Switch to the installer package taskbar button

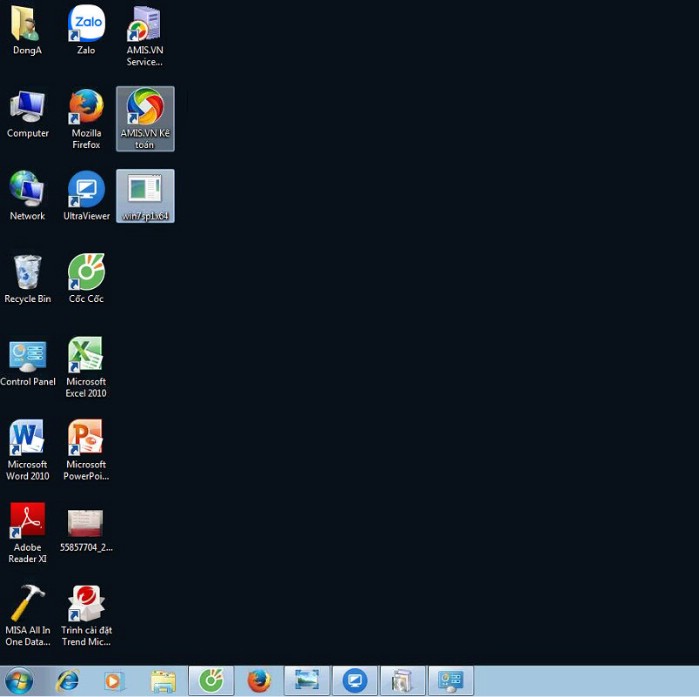coord(403,681)
